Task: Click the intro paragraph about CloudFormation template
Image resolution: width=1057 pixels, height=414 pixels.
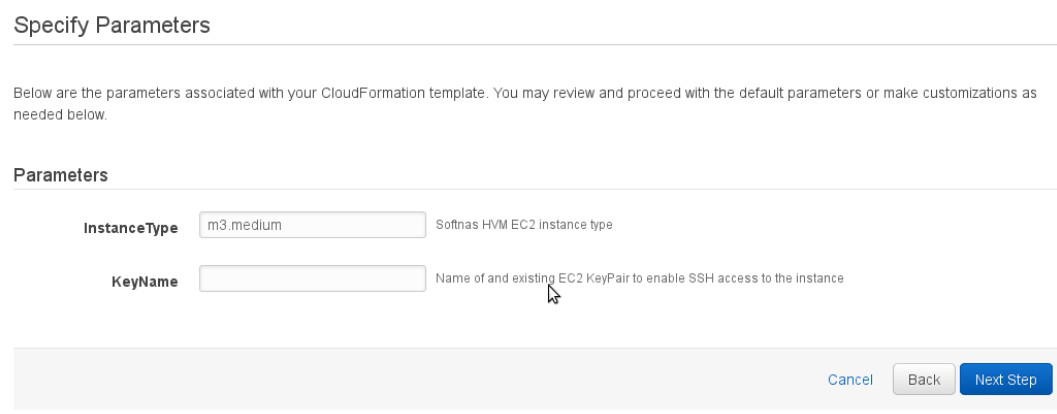Action: click(525, 104)
